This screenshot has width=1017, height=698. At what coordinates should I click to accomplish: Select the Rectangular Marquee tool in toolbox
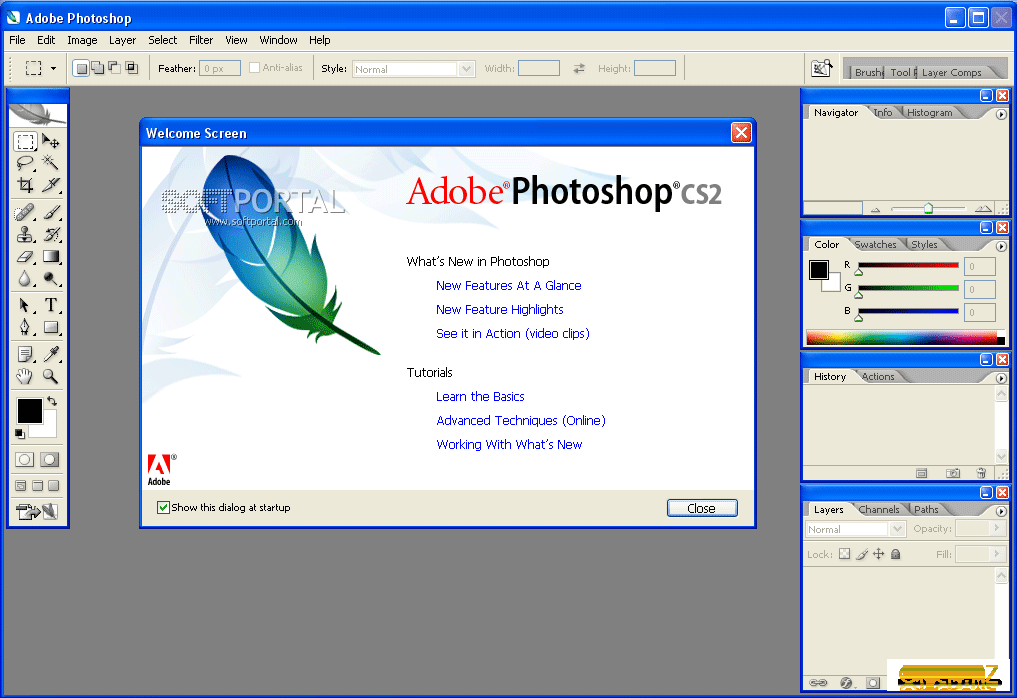point(25,141)
